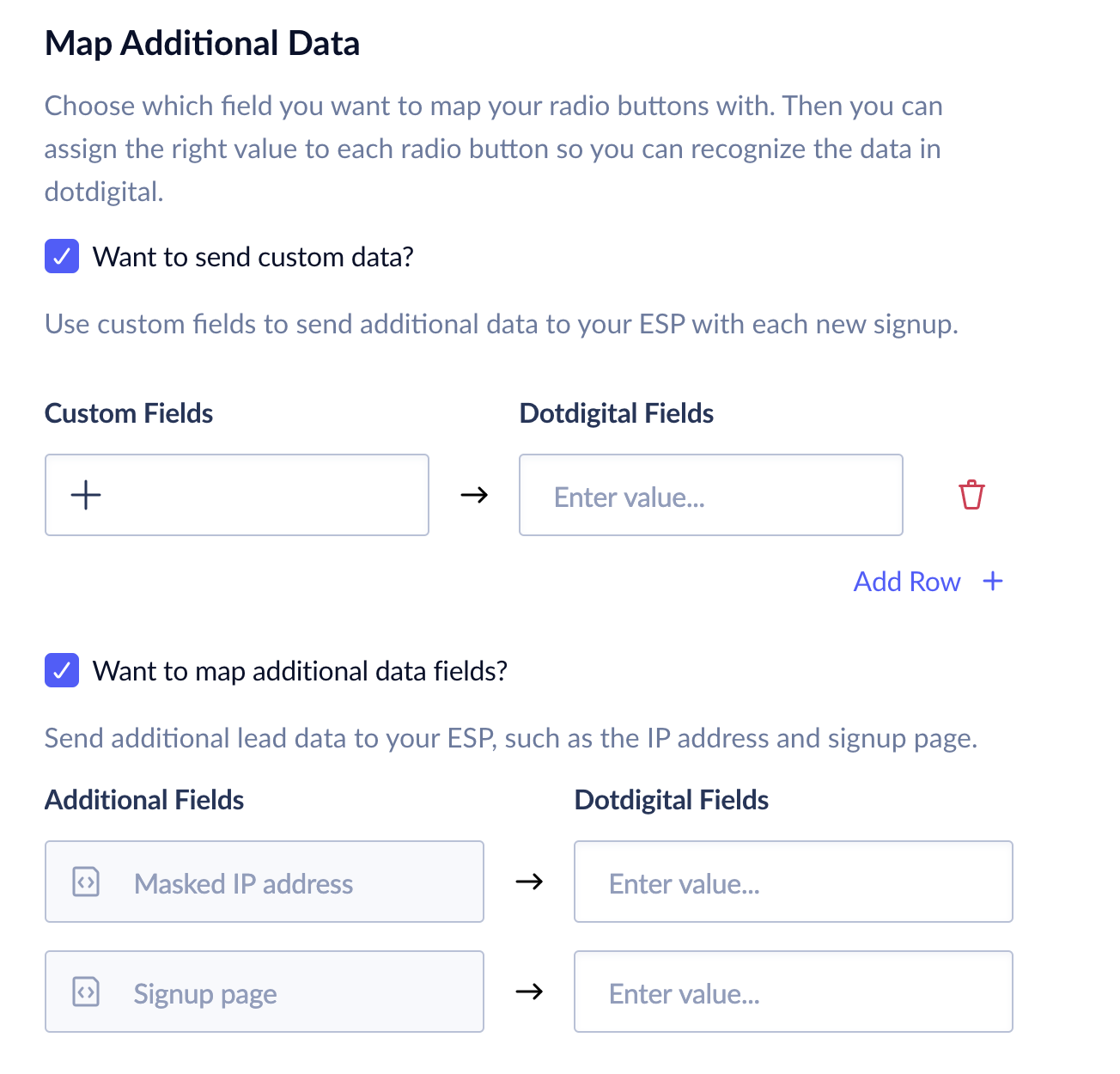
Task: Click the code icon in Masked IP address
Action: (86, 882)
